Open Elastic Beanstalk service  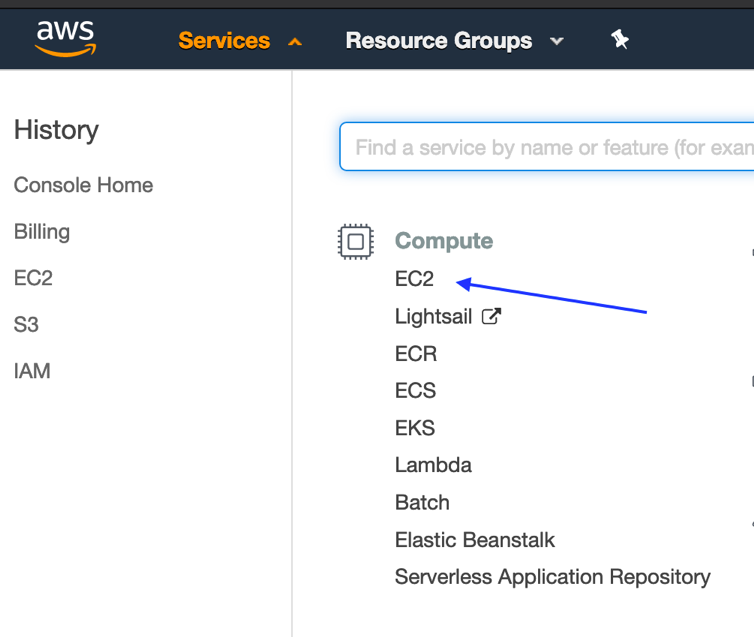[474, 540]
